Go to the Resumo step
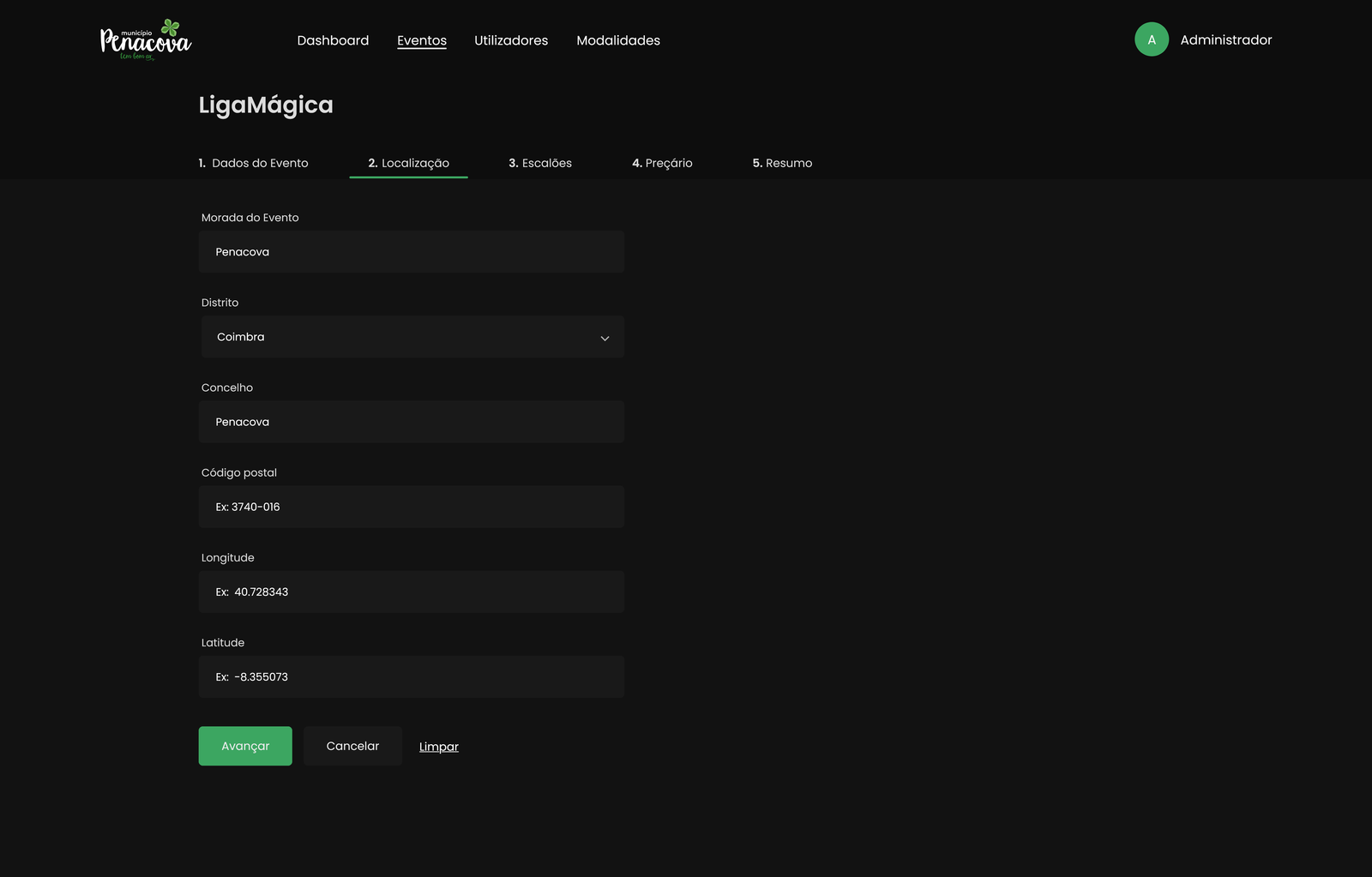 (x=782, y=163)
